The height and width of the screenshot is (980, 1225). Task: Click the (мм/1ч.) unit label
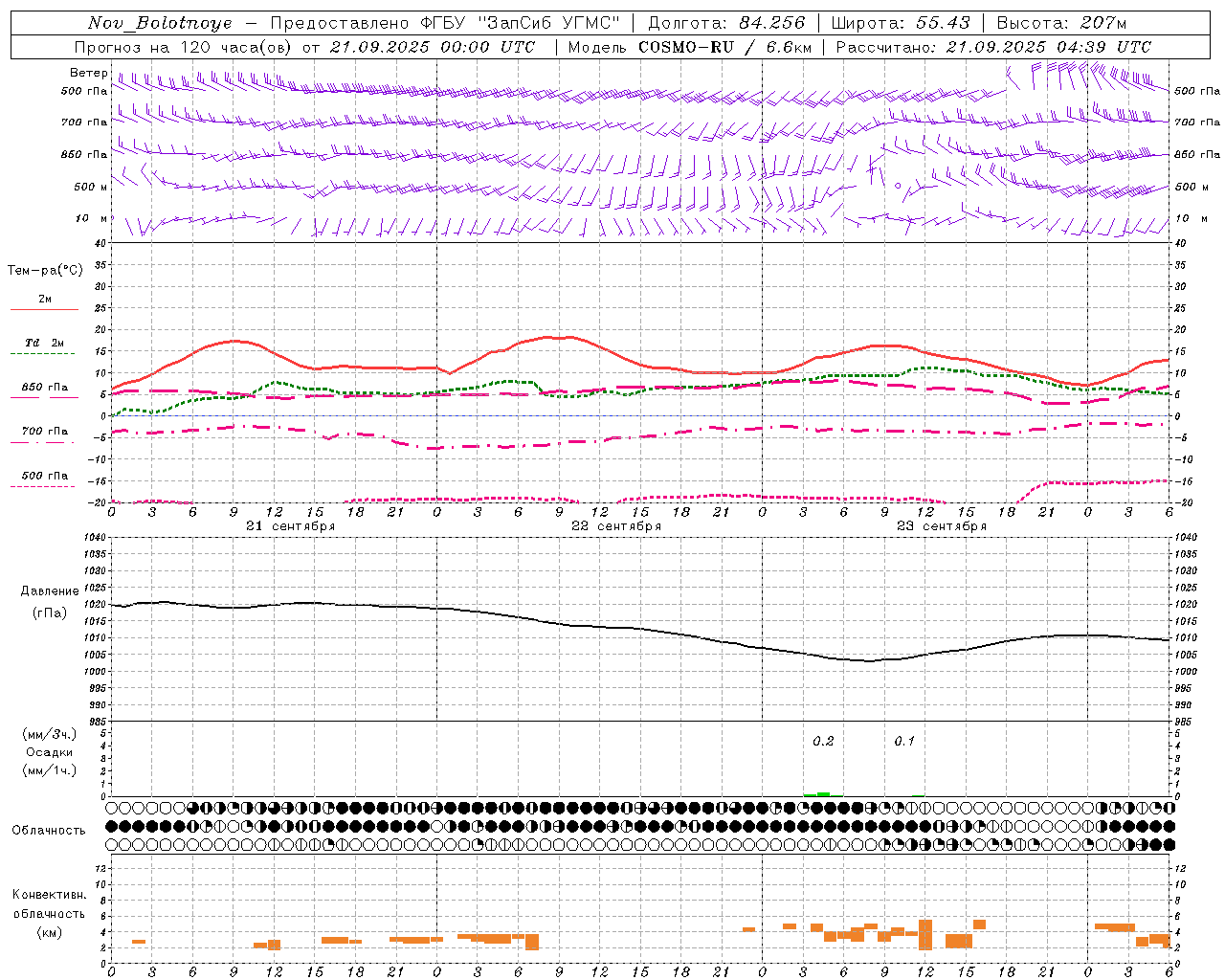[x=50, y=770]
